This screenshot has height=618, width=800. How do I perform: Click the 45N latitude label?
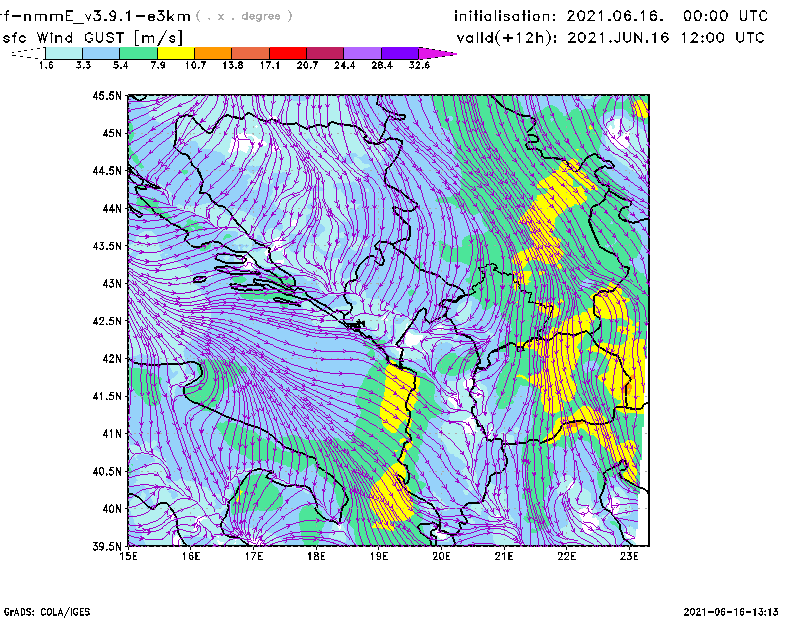click(x=112, y=133)
